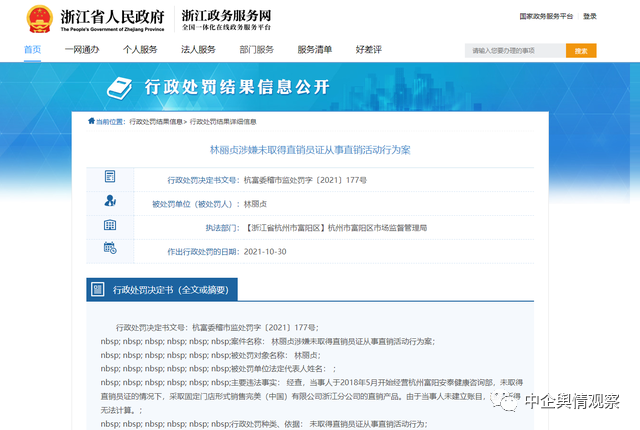
Task: Click the date value 2021-10-30
Action: pyautogui.click(x=265, y=252)
